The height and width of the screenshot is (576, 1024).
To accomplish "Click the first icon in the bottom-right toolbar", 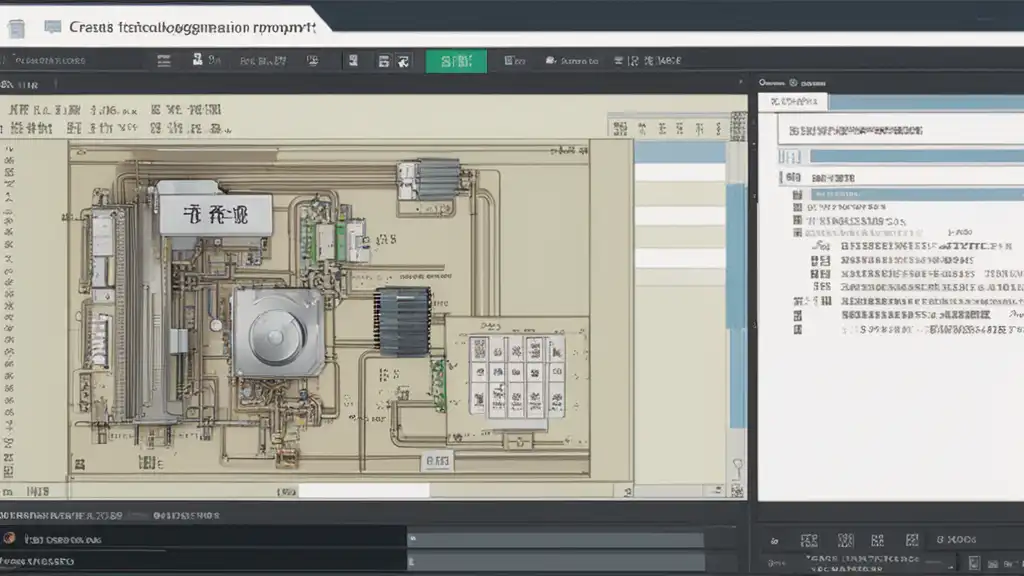I will coord(775,540).
